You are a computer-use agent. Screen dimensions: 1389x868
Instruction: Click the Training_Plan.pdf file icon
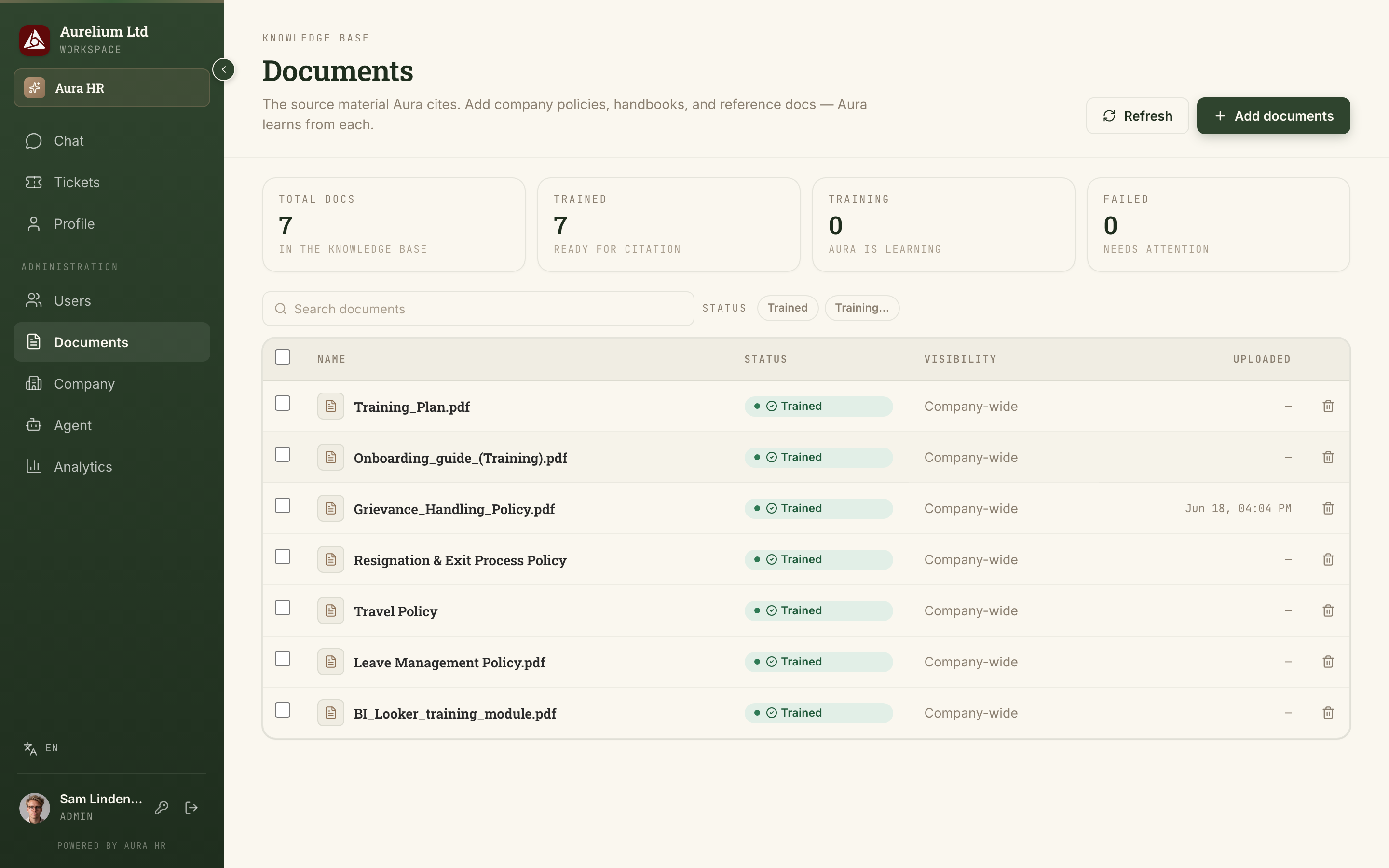330,407
